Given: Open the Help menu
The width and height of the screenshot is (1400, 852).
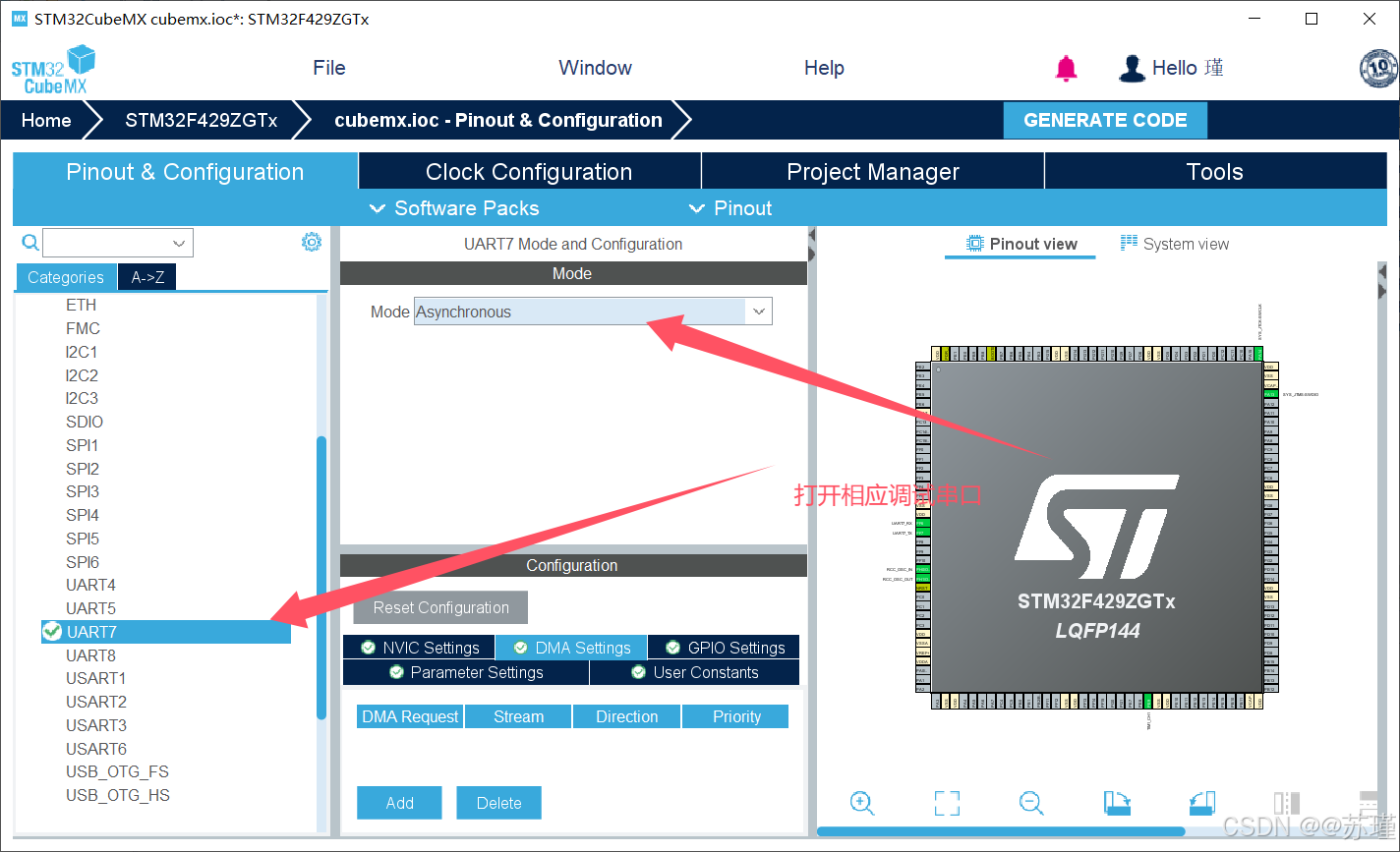Looking at the screenshot, I should (x=824, y=68).
